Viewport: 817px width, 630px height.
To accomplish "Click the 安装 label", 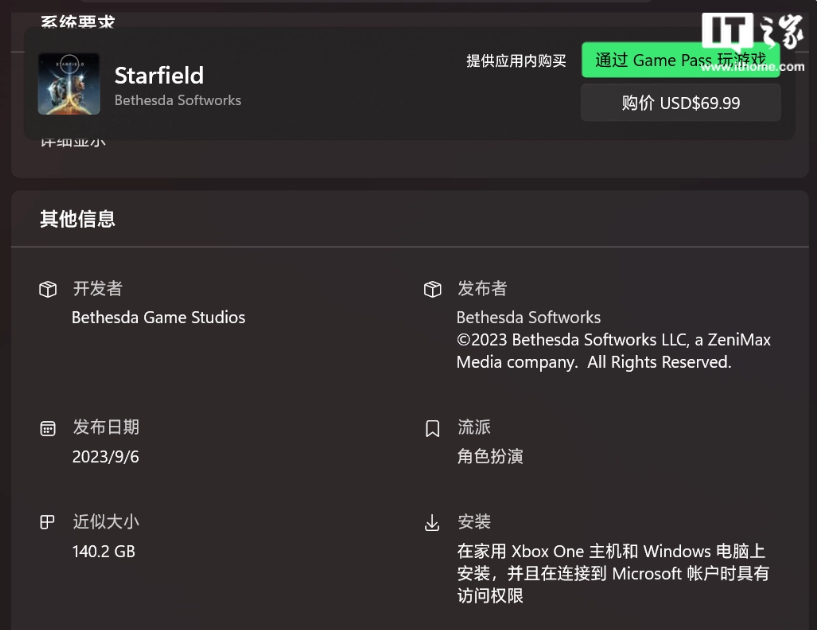I will [474, 522].
